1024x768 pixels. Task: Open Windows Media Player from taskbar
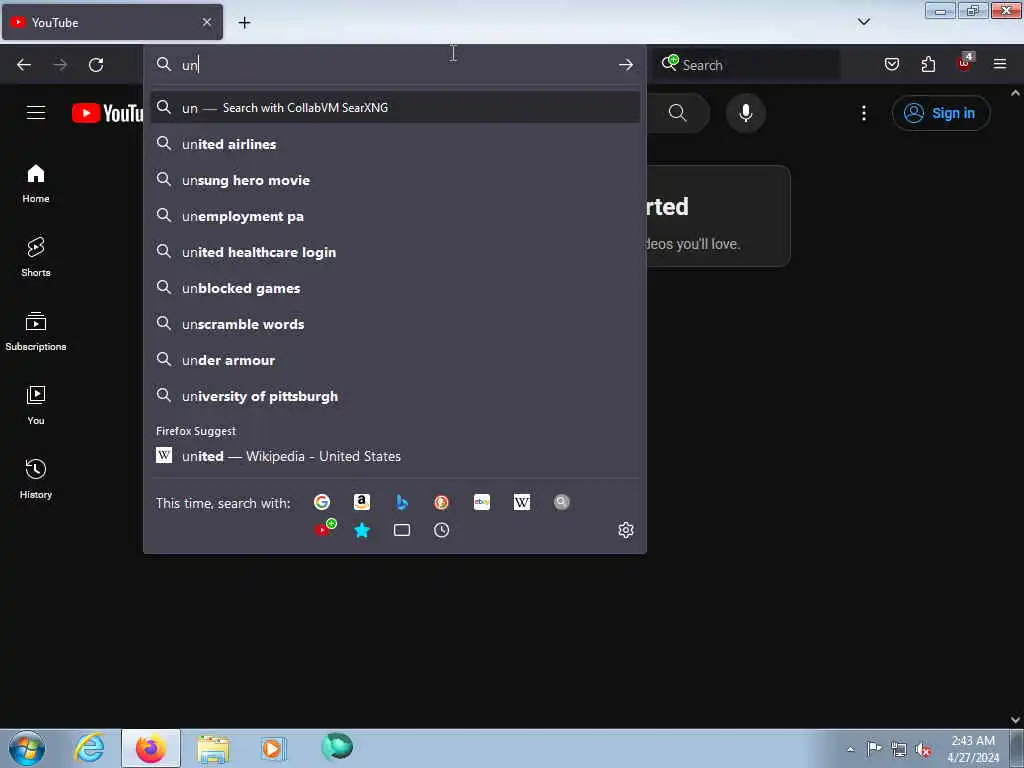(274, 748)
